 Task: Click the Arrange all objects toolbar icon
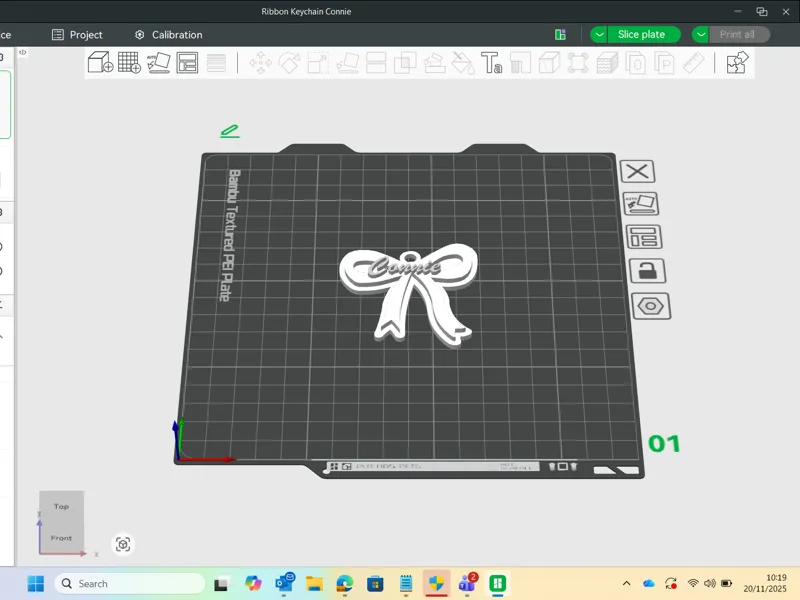(x=187, y=63)
